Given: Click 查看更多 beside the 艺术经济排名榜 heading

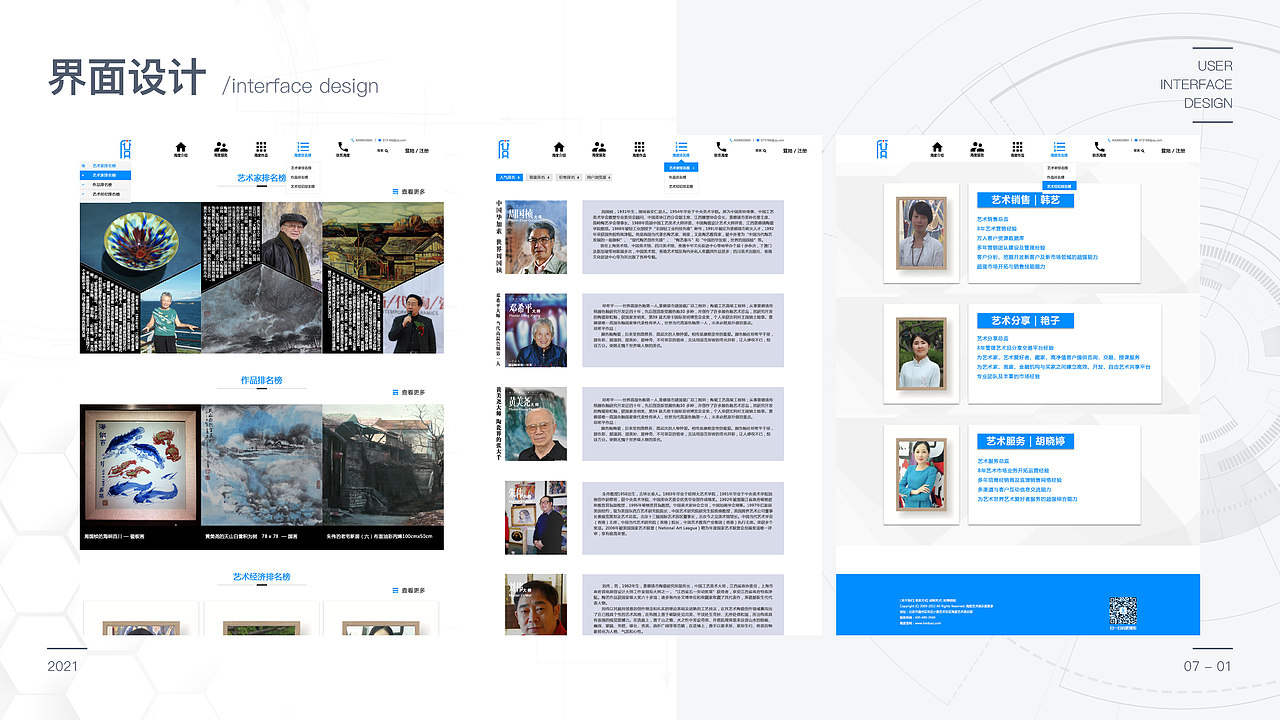Looking at the screenshot, I should [409, 590].
